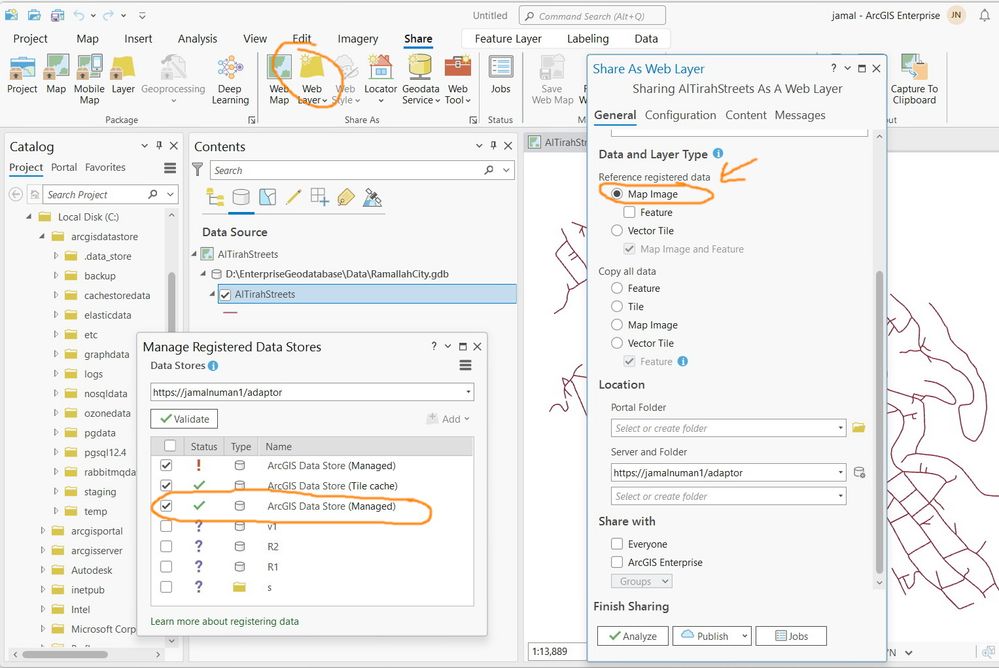Switch to Portal tab in Catalog
999x668 pixels.
[64, 167]
